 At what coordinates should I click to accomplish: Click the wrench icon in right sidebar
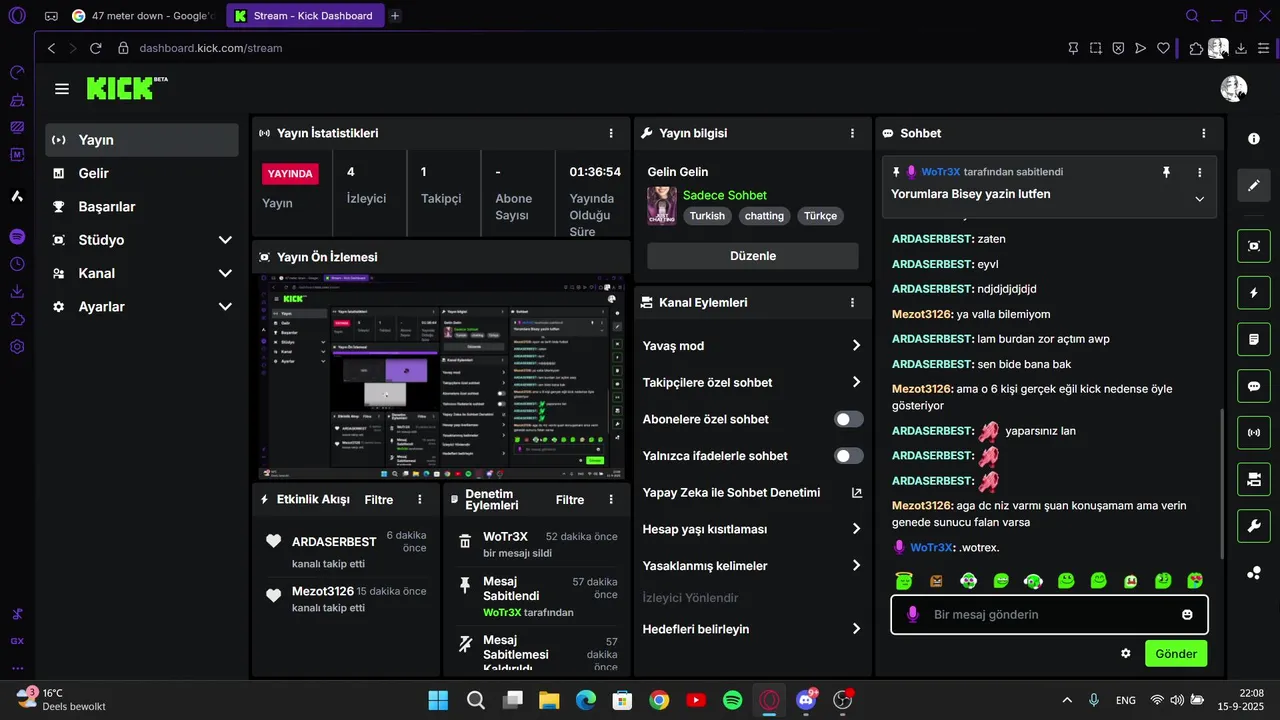tap(1254, 526)
